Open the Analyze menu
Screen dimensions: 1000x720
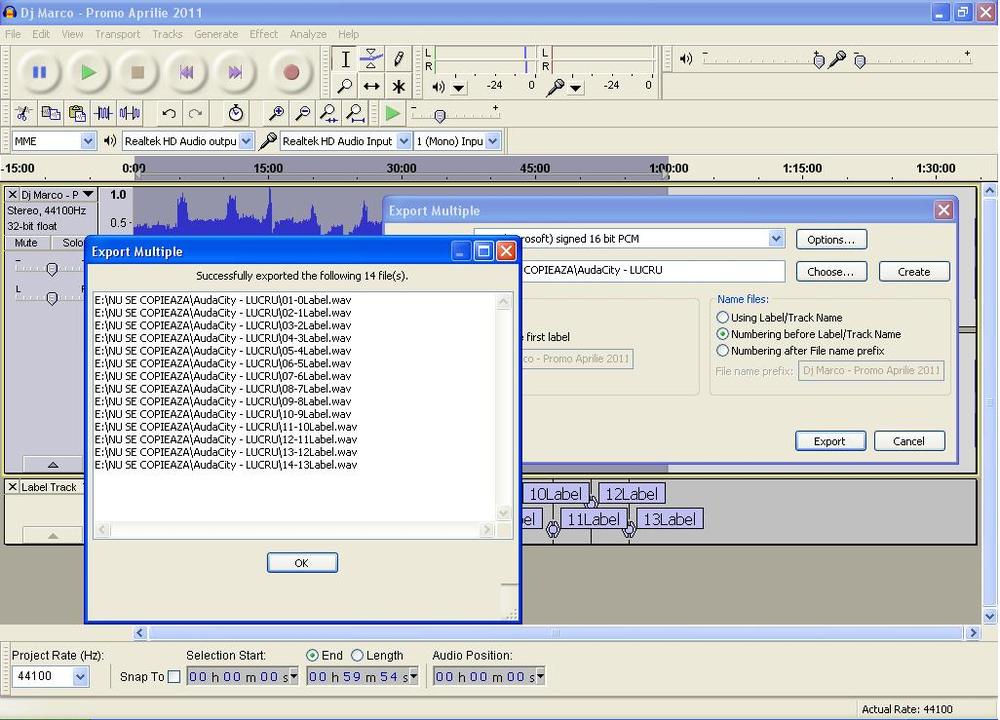tap(308, 34)
